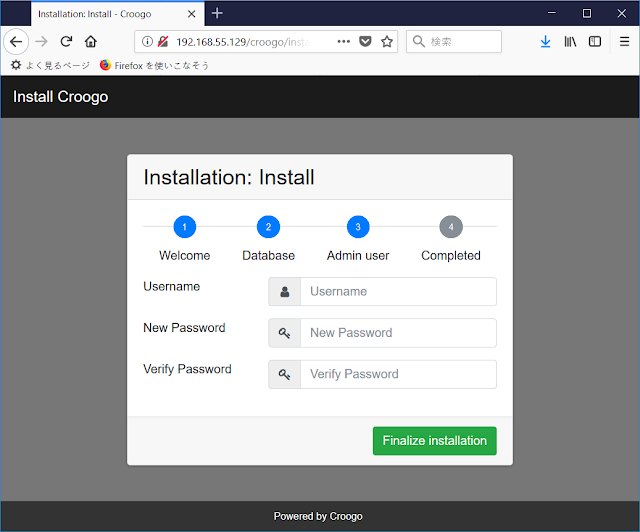Open the Firefox home page
The image size is (640, 532).
click(91, 42)
